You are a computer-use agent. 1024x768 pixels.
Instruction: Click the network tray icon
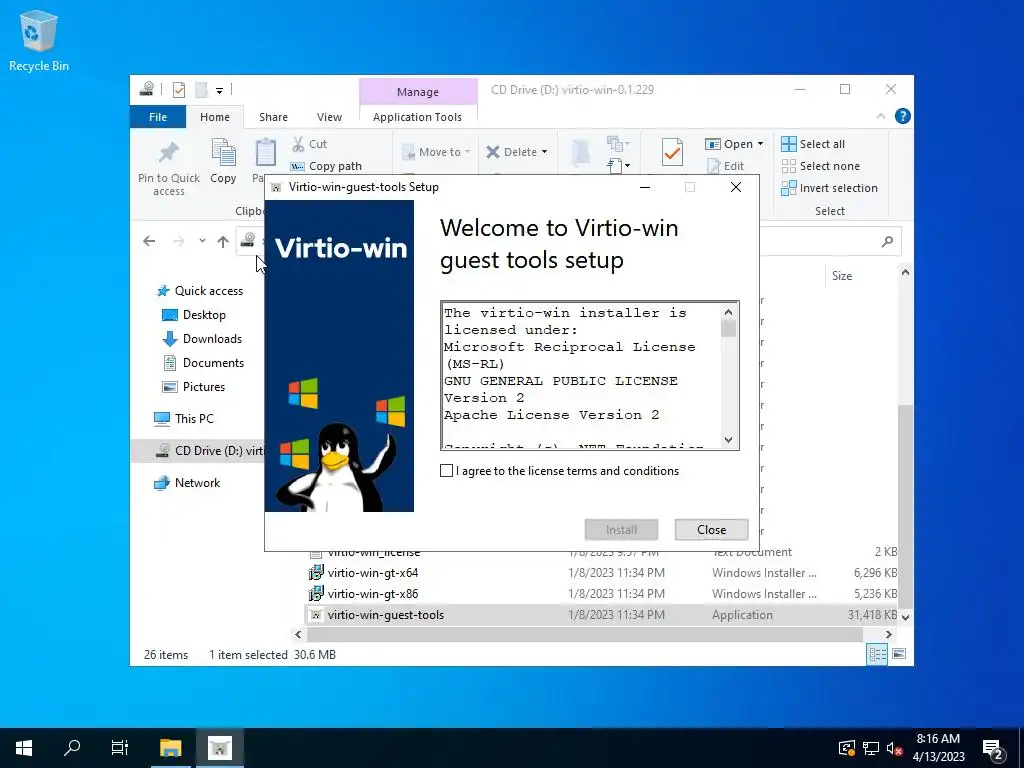tap(871, 749)
